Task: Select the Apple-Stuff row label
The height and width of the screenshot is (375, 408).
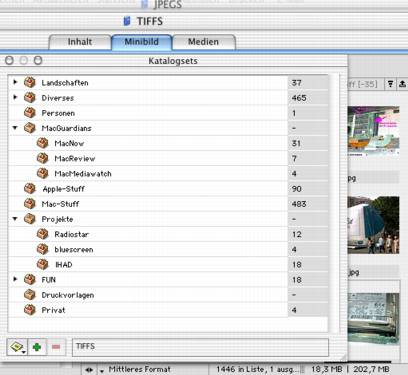Action: 63,189
